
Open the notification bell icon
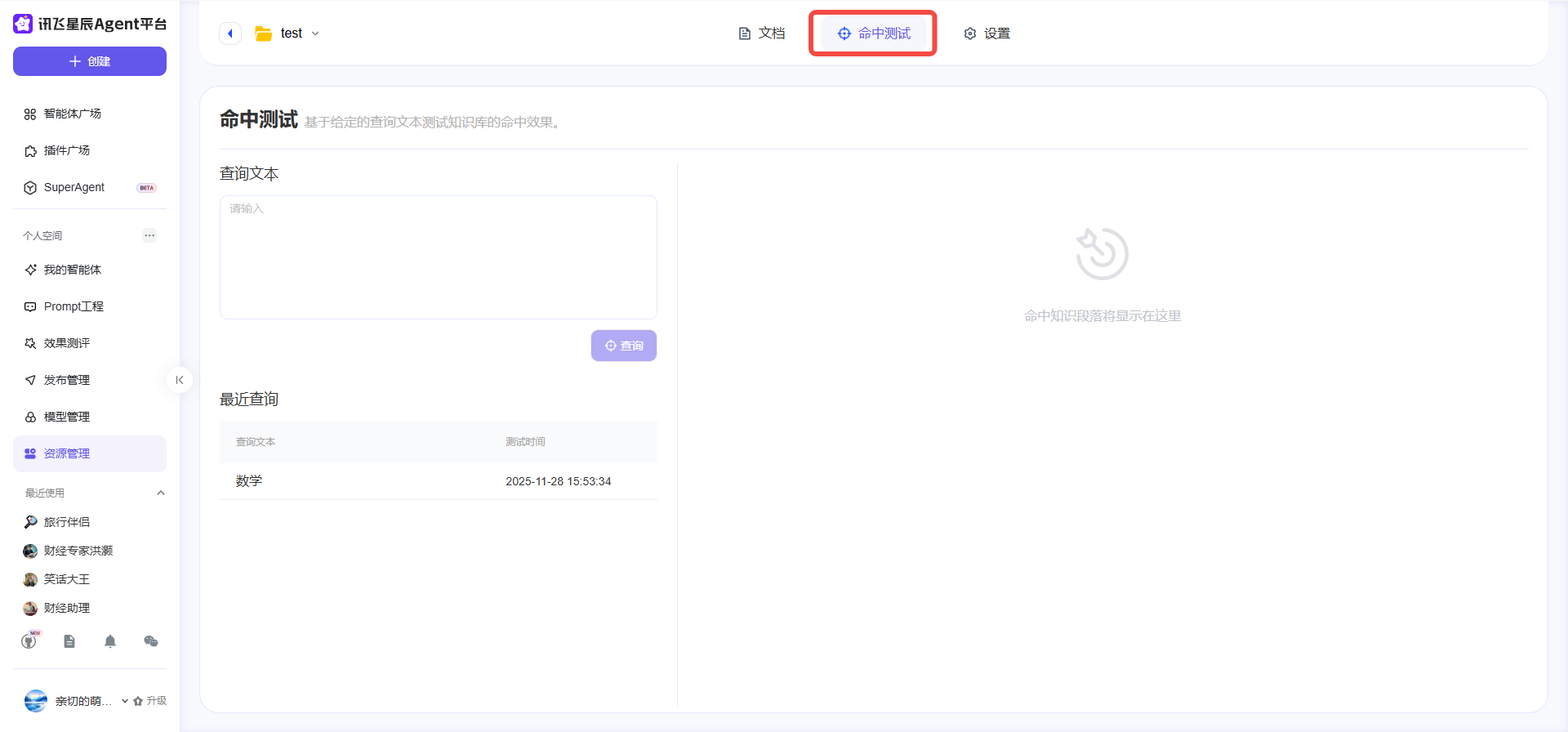tap(110, 641)
